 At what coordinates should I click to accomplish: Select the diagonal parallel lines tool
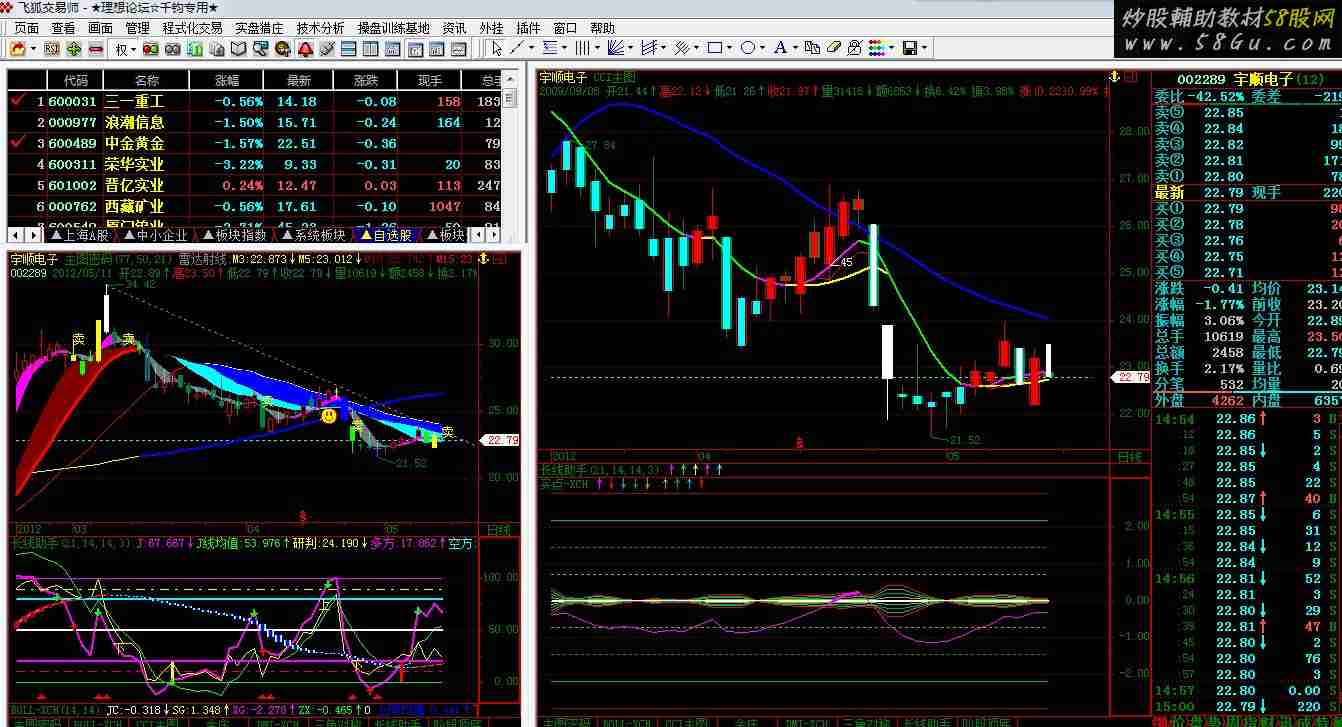(x=682, y=48)
